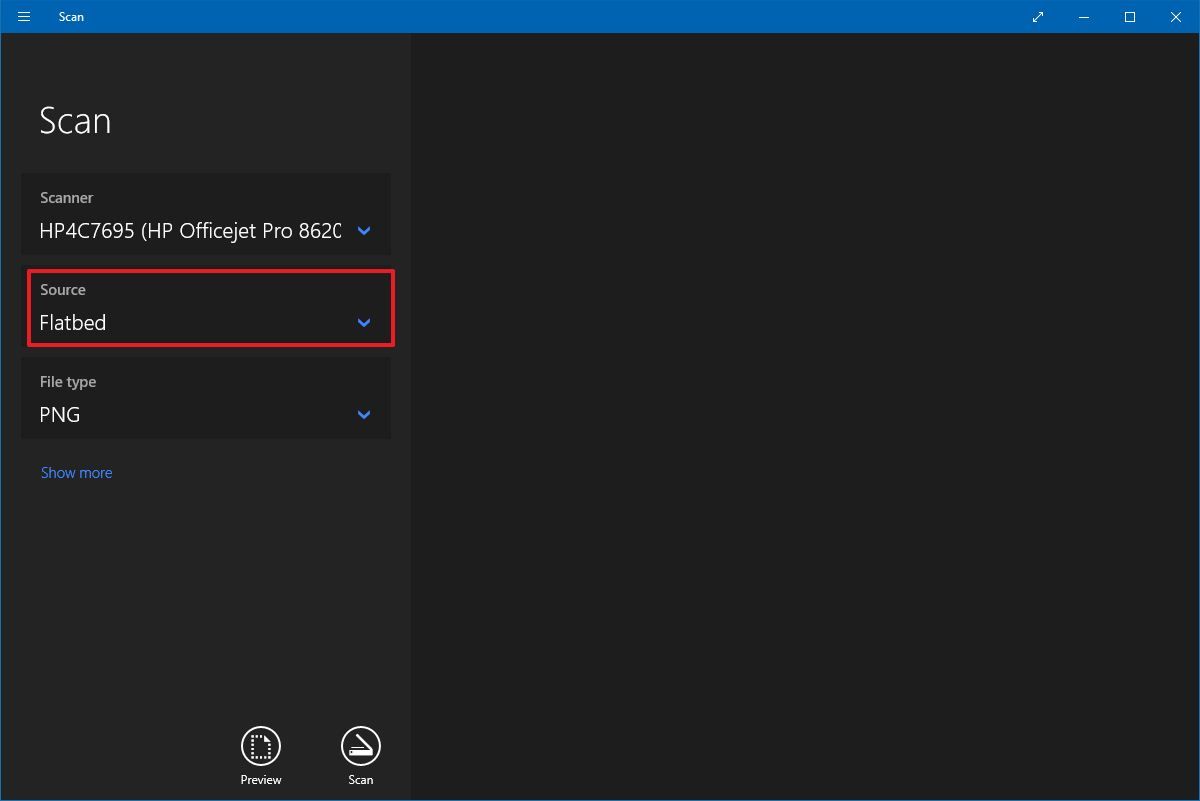The height and width of the screenshot is (801, 1200).
Task: Click the diagonal full-screen arrow icon
Action: pyautogui.click(x=1037, y=16)
